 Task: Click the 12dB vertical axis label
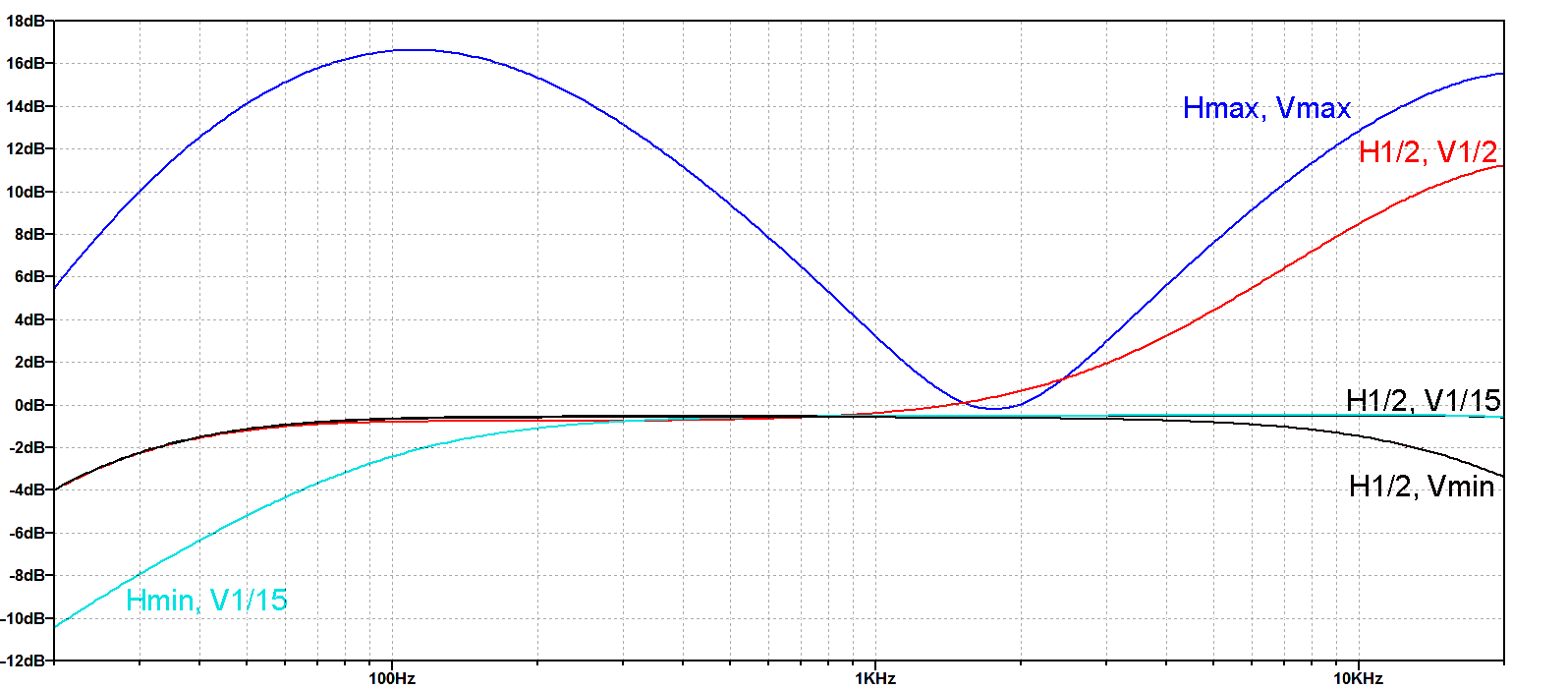[25, 148]
